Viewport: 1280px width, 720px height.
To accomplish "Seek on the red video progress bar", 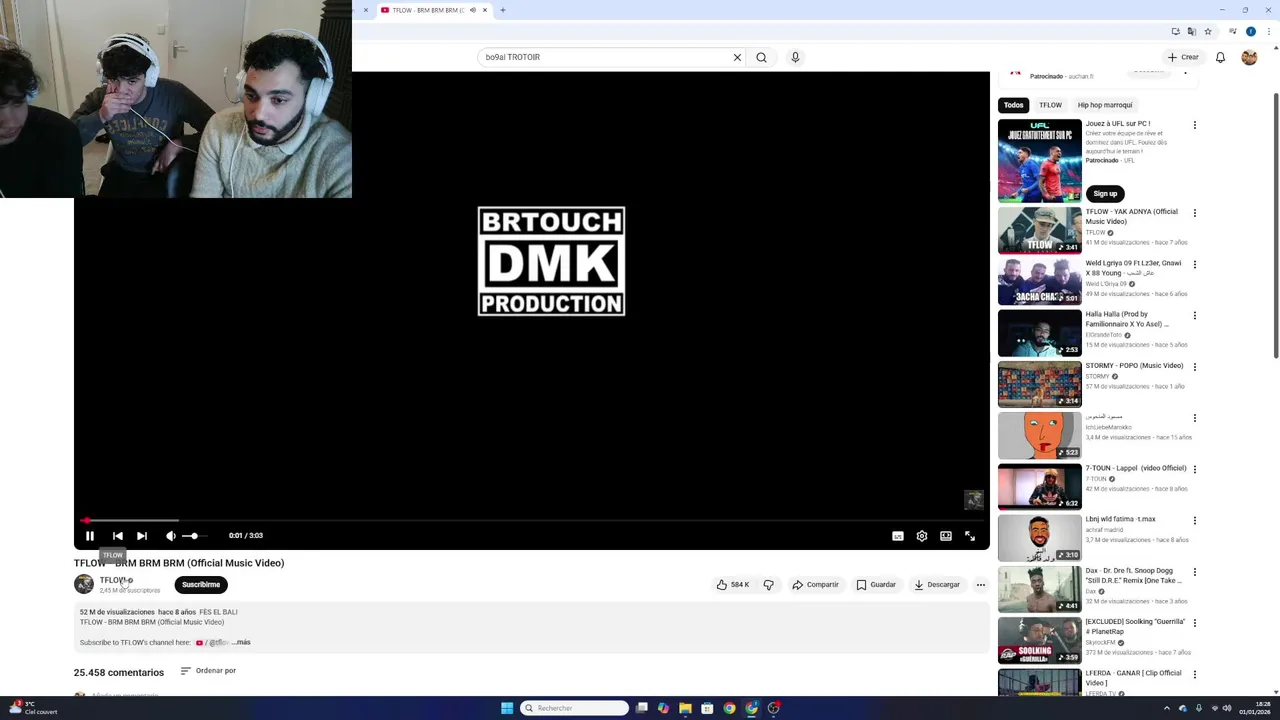I will tap(533, 520).
